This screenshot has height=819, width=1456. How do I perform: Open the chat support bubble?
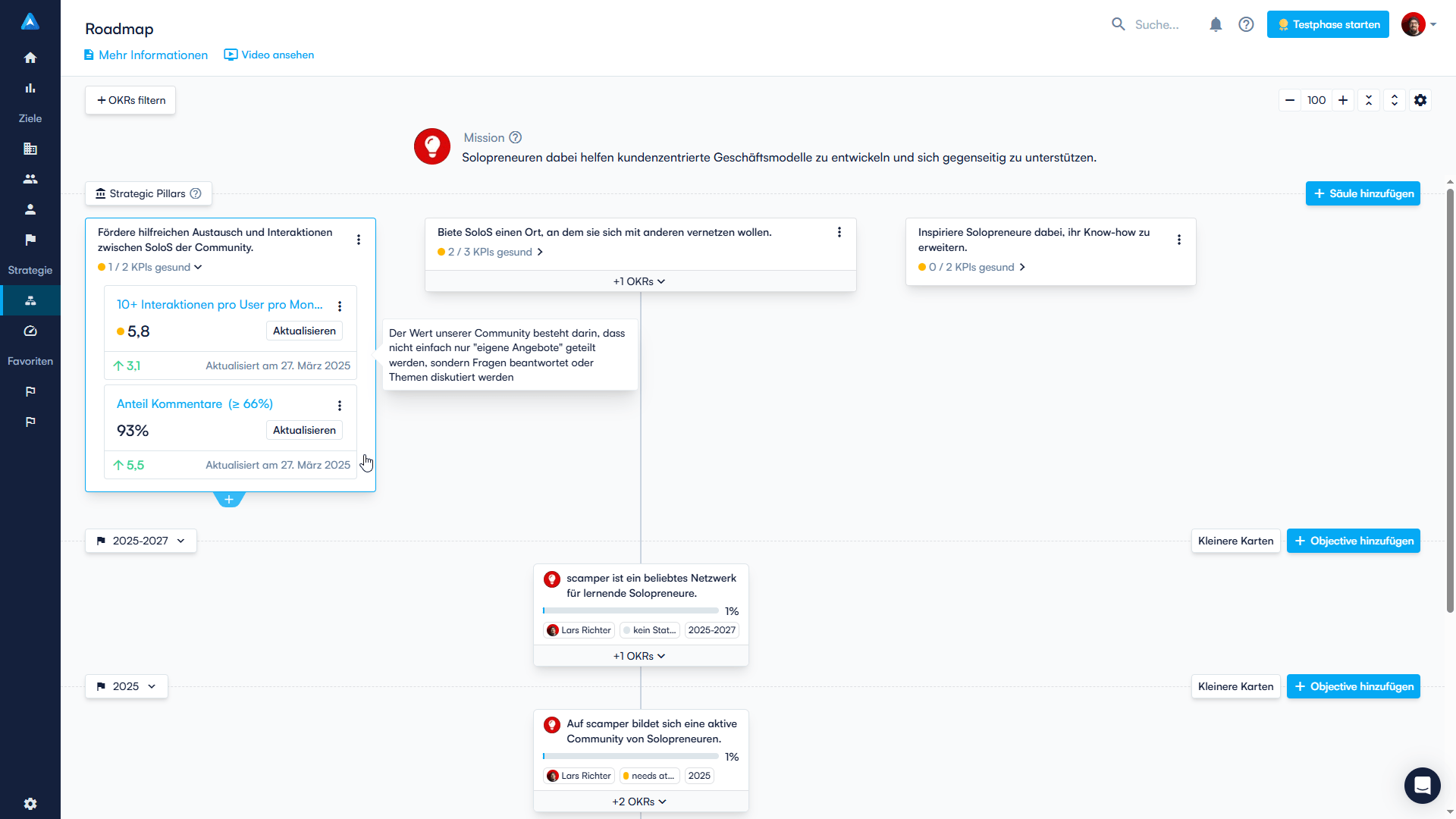[1422, 785]
